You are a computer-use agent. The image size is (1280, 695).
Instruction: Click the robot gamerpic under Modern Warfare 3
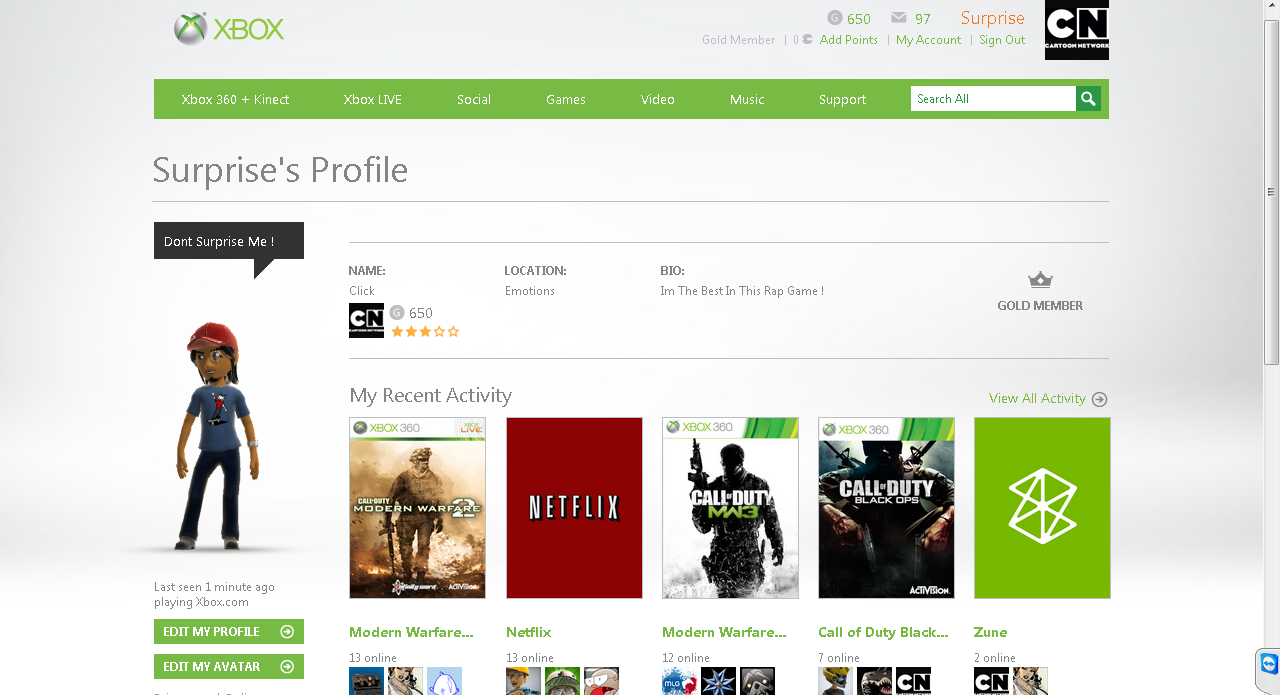(757, 681)
